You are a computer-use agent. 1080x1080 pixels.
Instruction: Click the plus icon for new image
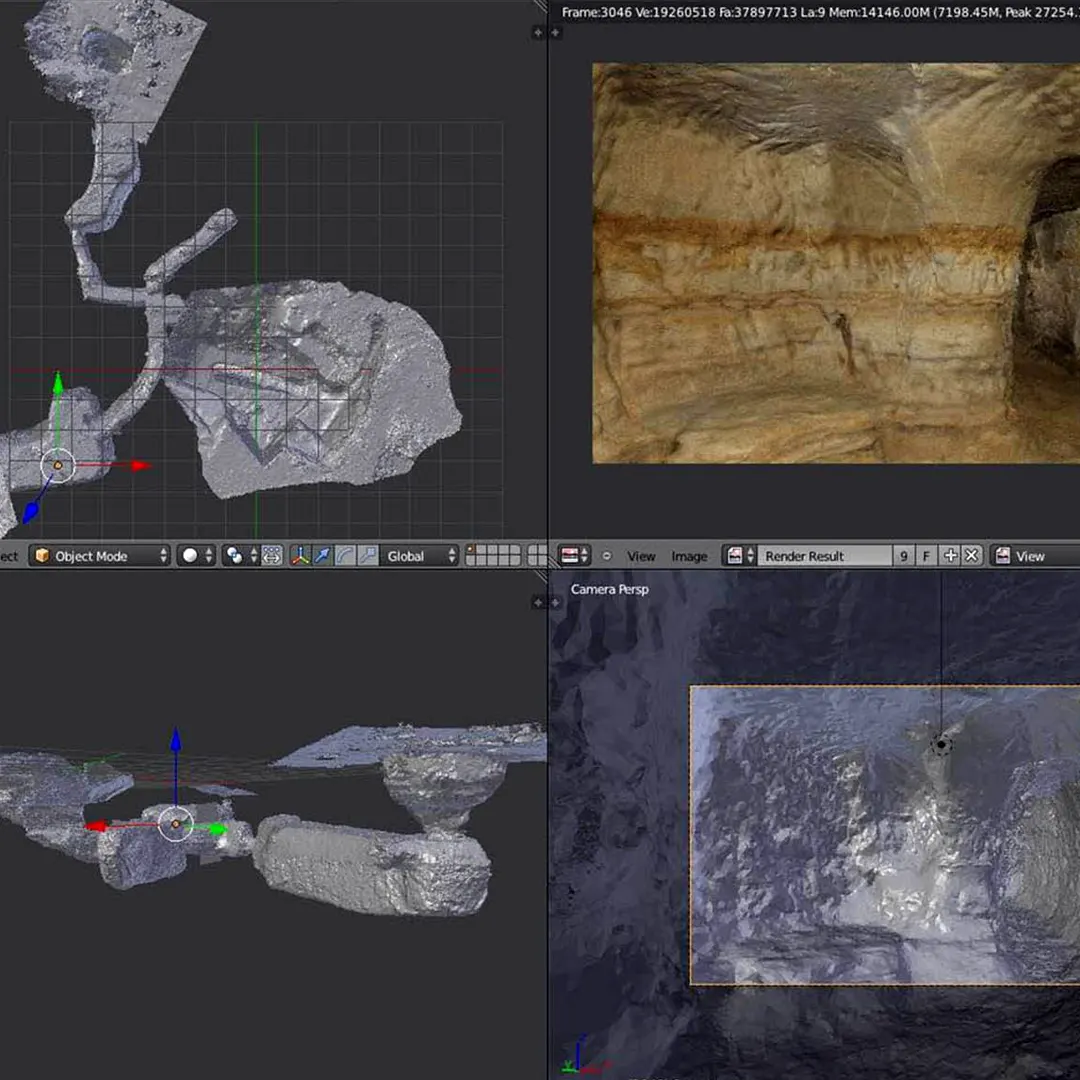(x=950, y=556)
